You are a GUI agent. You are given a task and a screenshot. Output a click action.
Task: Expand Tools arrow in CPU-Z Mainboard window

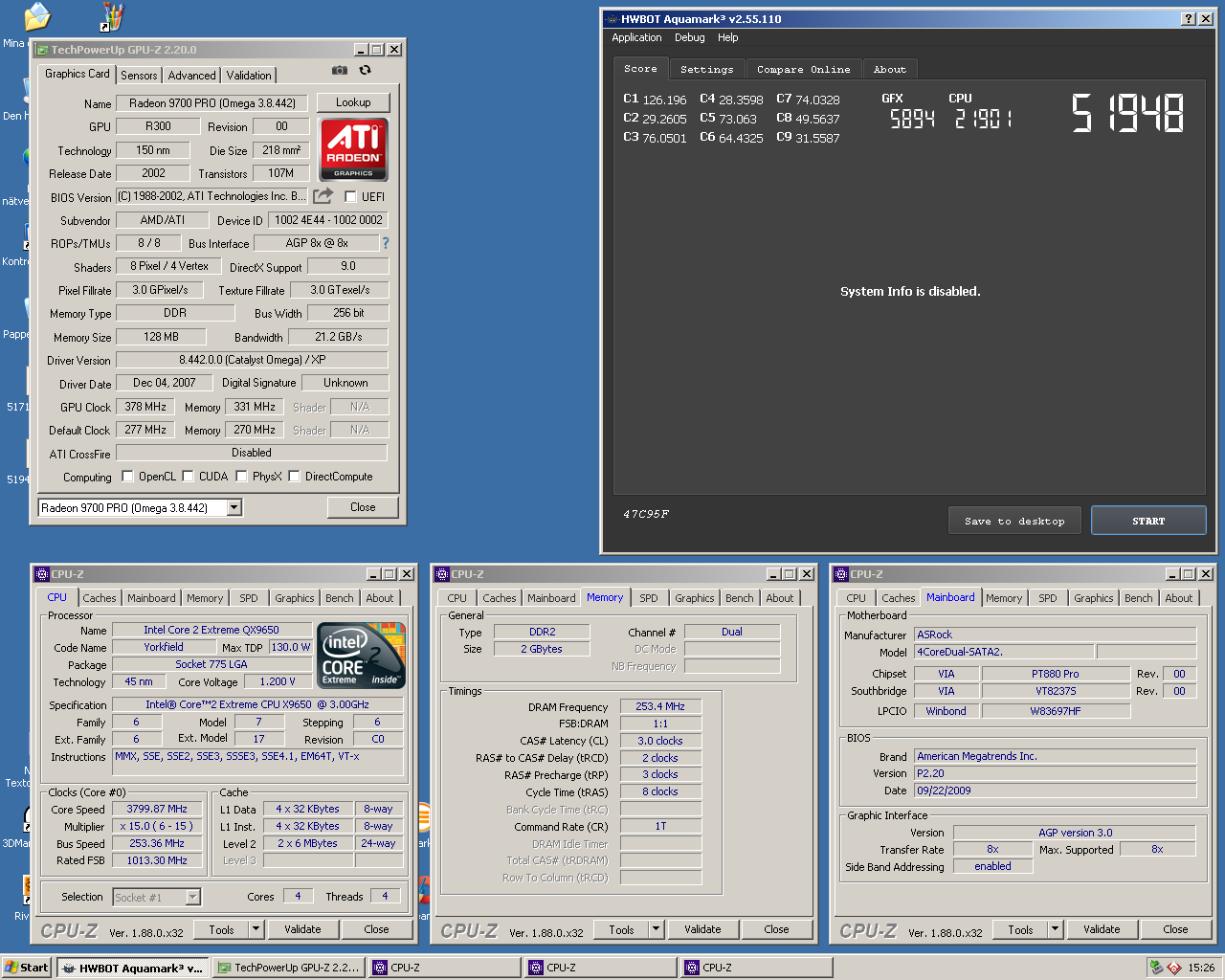(1055, 929)
